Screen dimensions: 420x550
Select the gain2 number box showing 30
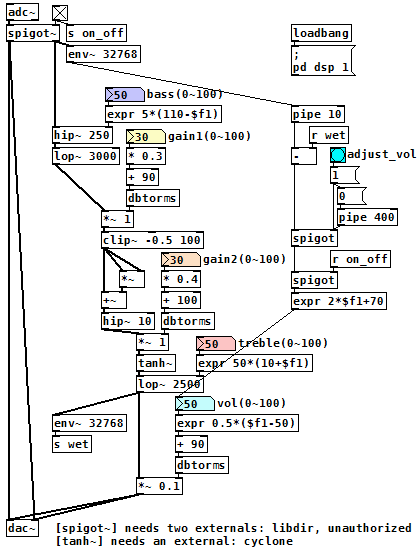coord(181,260)
